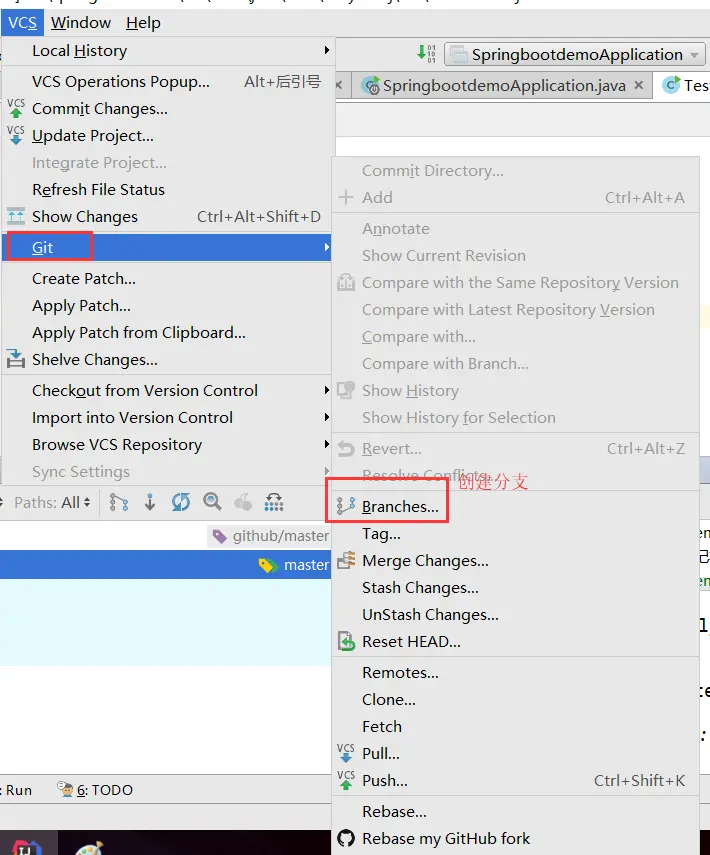710x855 pixels.
Task: Click the Merge Changes icon
Action: click(346, 560)
